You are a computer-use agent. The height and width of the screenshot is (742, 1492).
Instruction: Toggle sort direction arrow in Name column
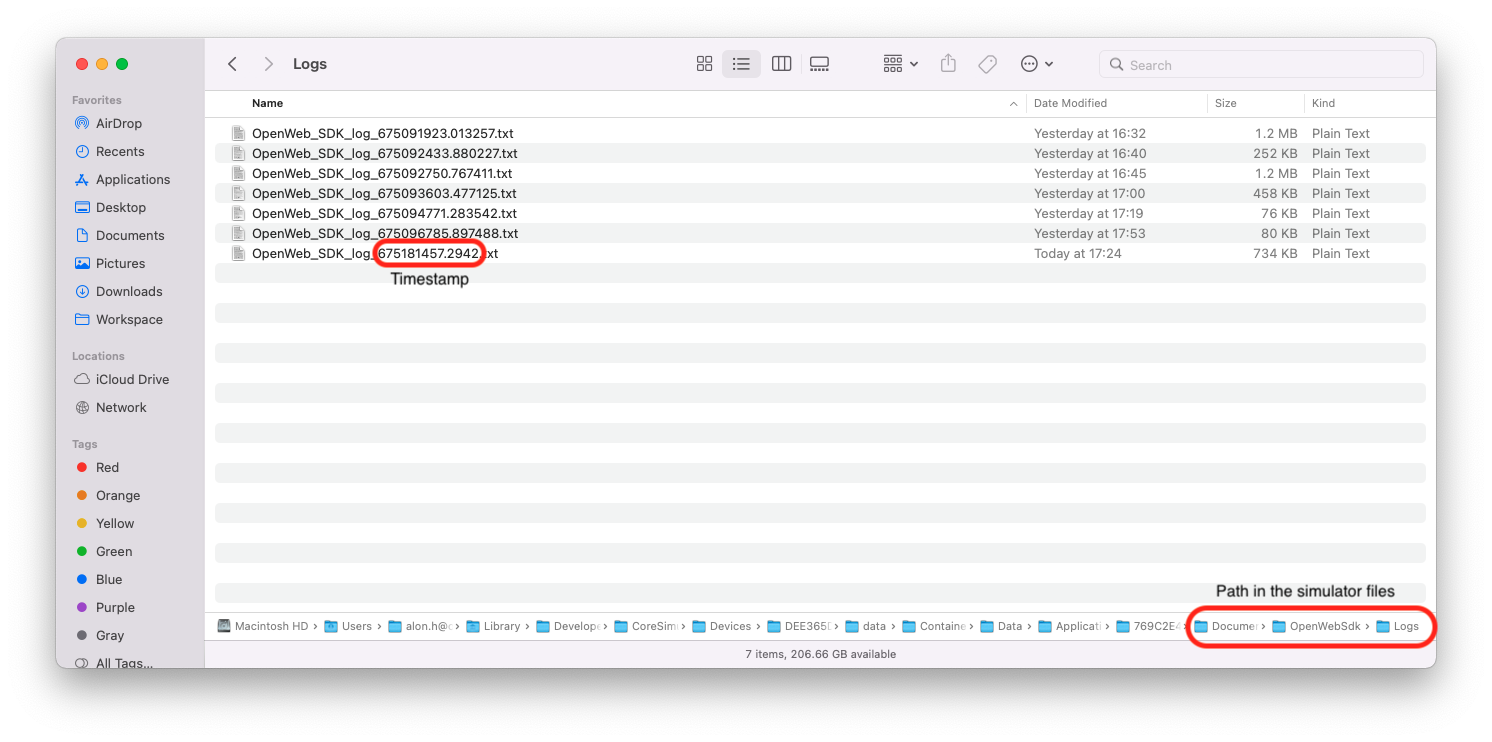[x=1013, y=104]
